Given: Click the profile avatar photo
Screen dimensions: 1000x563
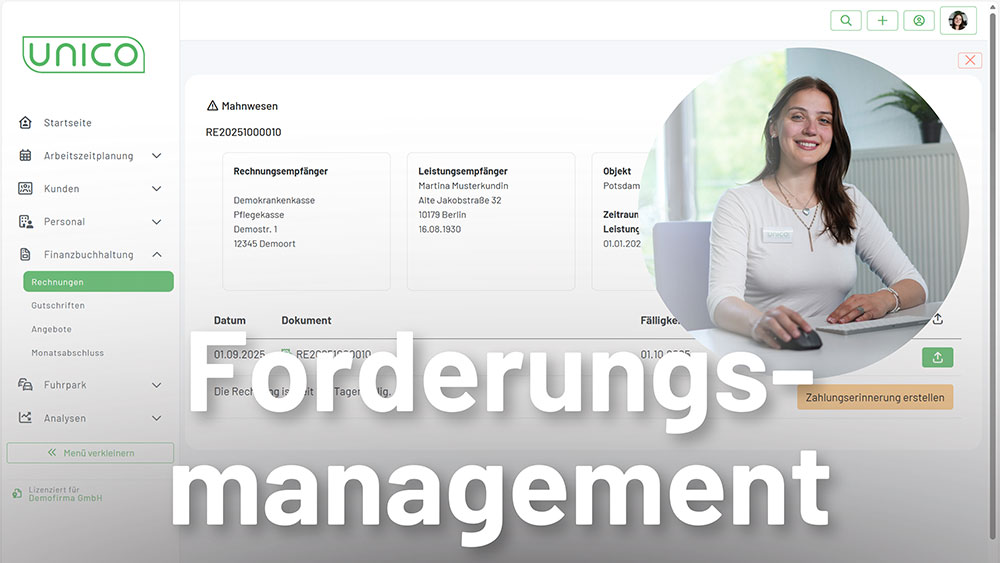Looking at the screenshot, I should click(958, 20).
